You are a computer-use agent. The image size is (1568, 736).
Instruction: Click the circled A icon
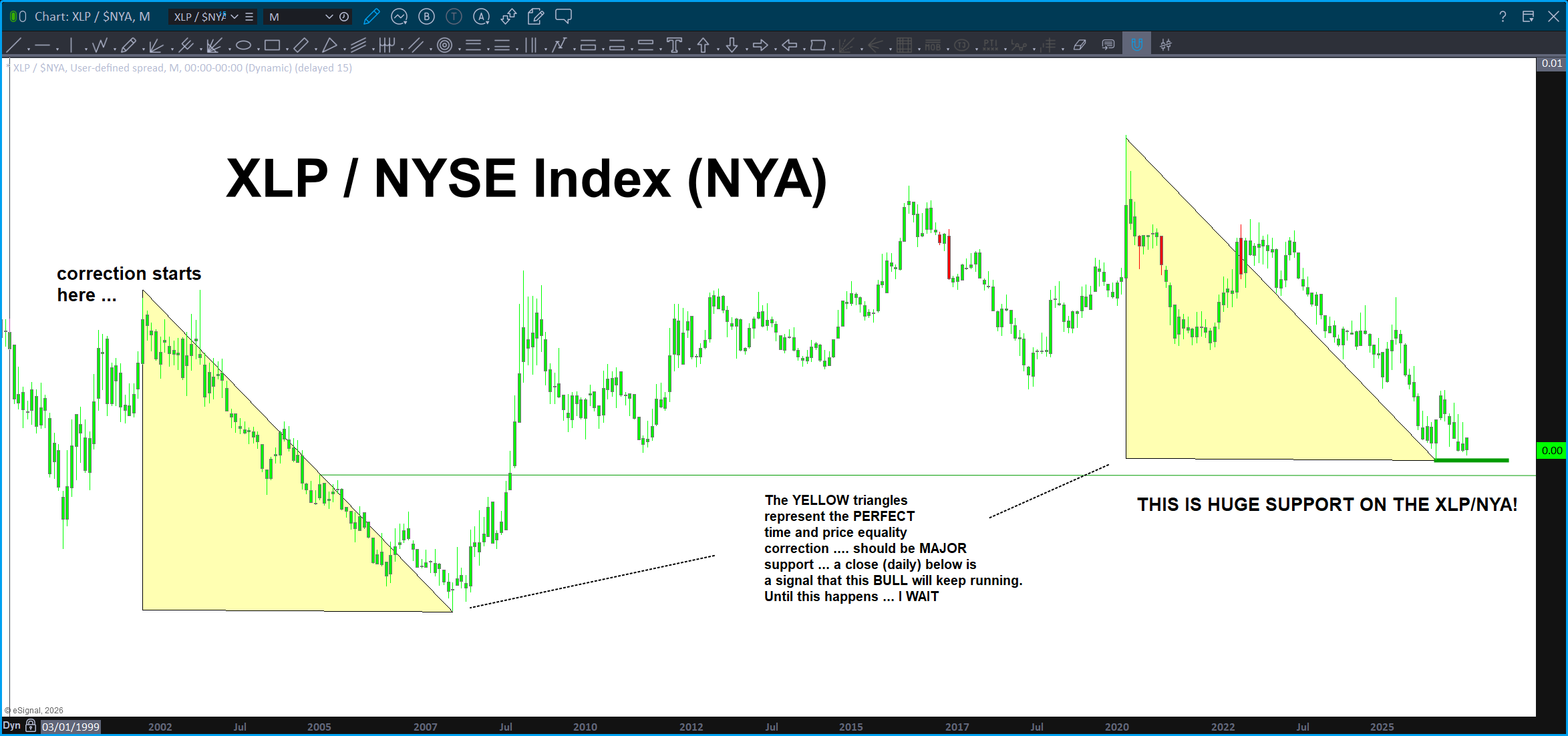[481, 17]
